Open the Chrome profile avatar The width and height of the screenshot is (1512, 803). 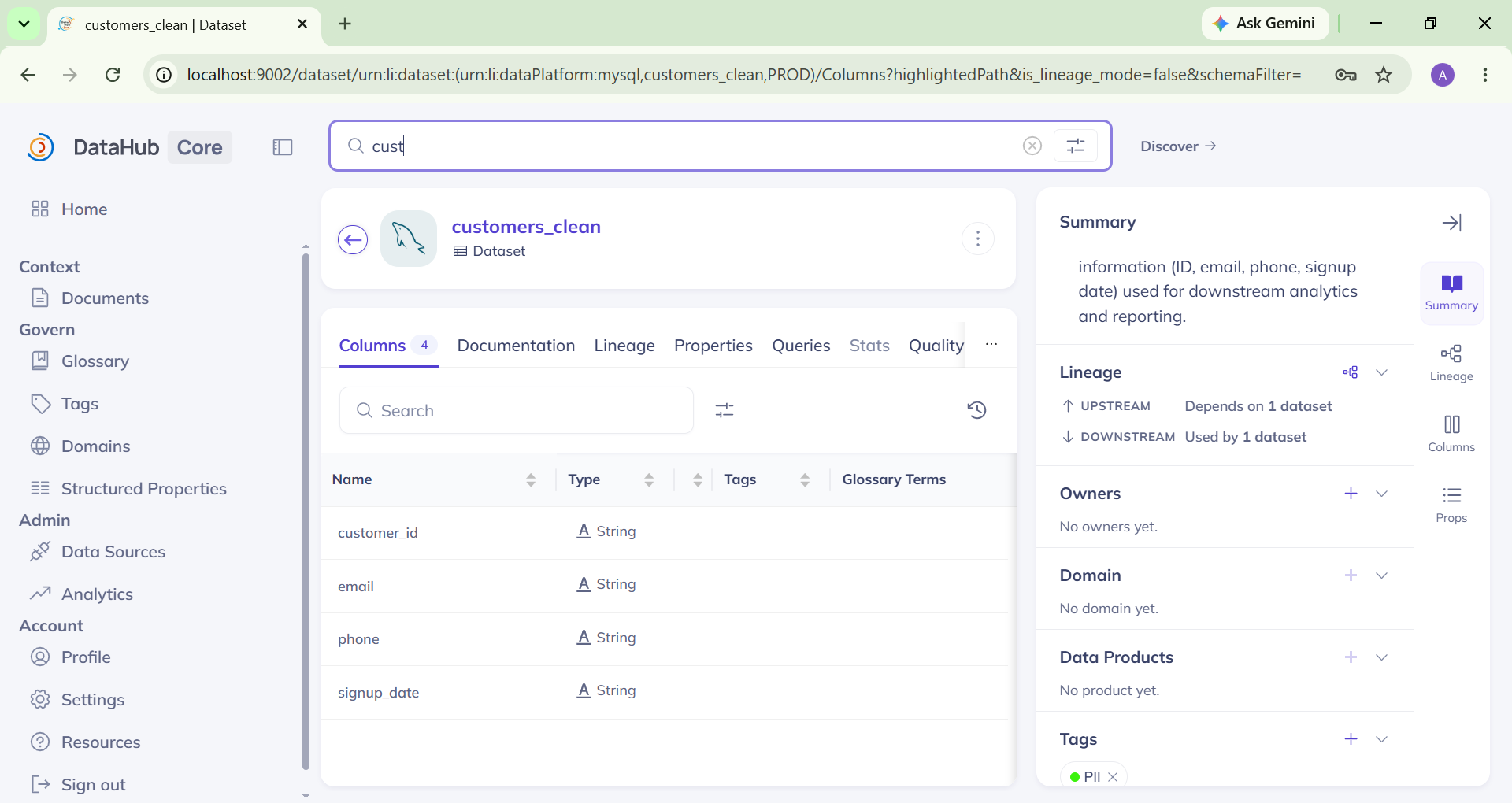pos(1443,75)
